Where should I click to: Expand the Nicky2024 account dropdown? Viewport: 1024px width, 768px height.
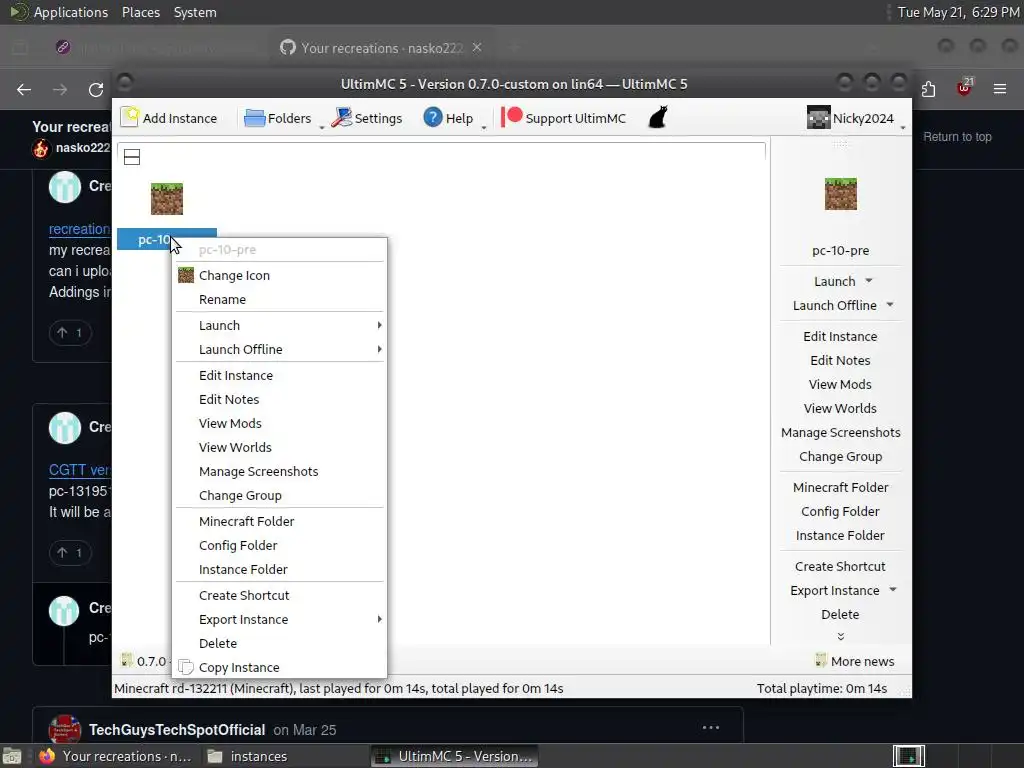903,127
